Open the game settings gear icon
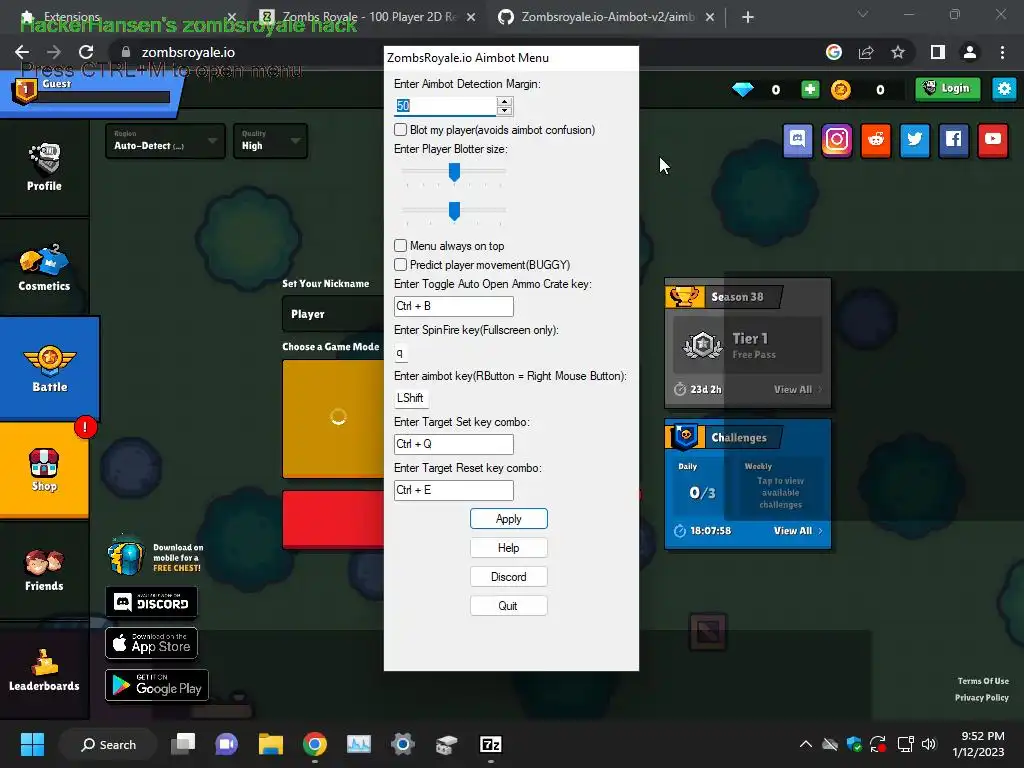This screenshot has height=768, width=1024. (x=1004, y=89)
